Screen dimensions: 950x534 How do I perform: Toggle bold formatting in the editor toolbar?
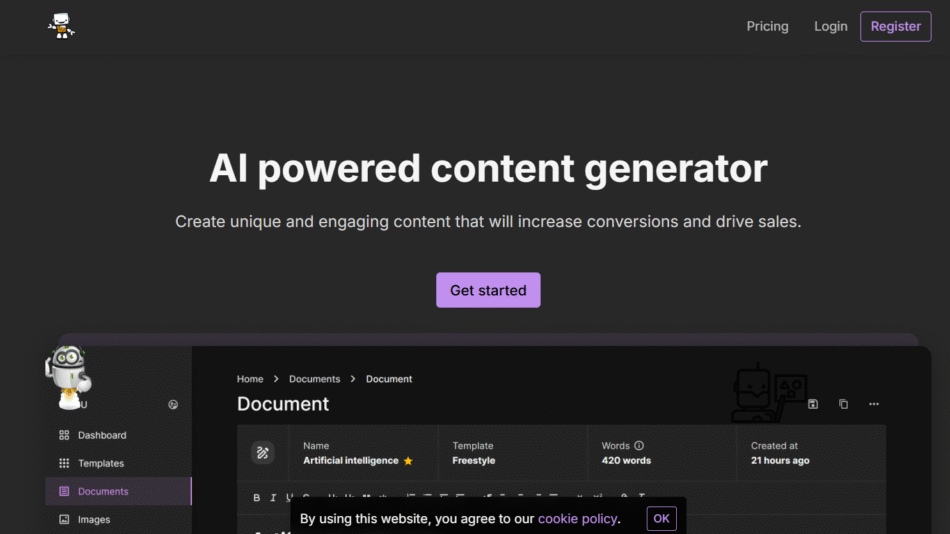(257, 497)
